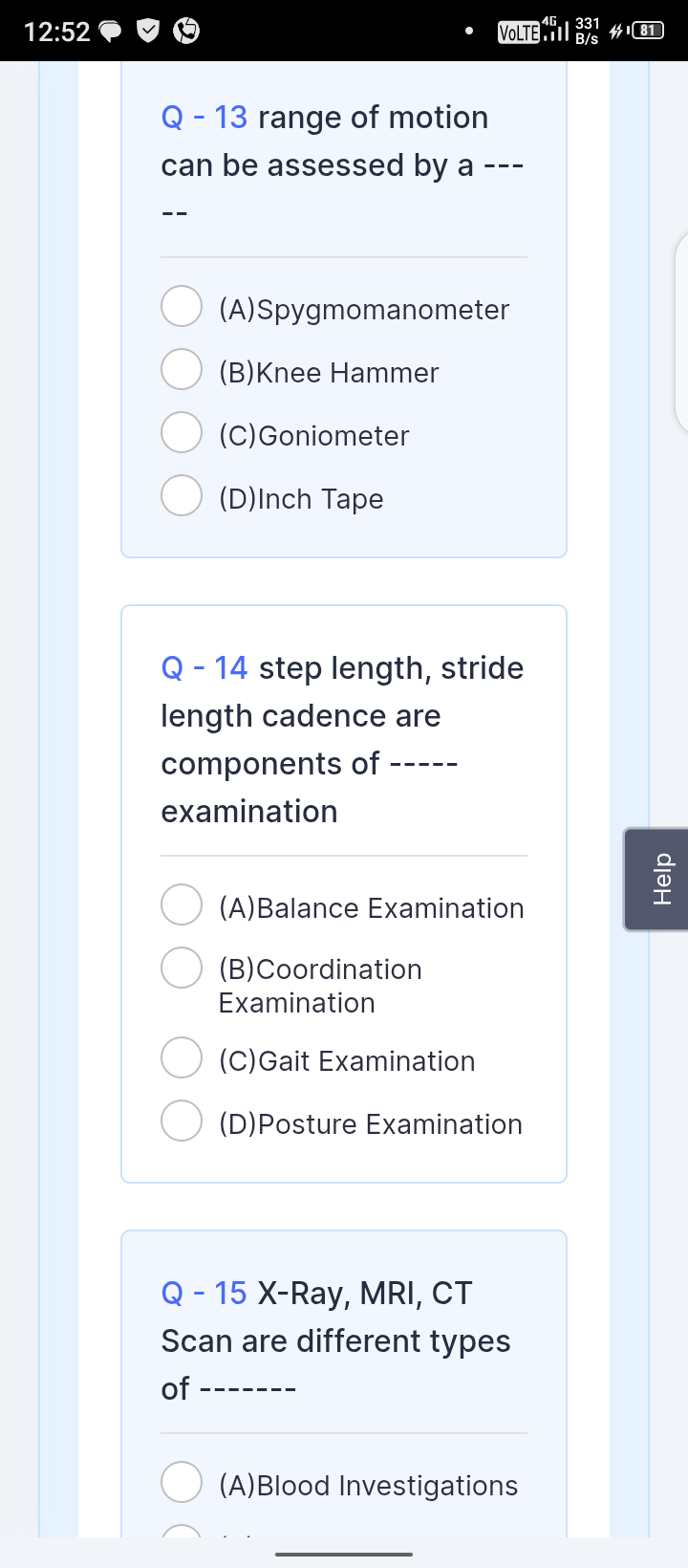Tap the status bar clock

(x=56, y=32)
